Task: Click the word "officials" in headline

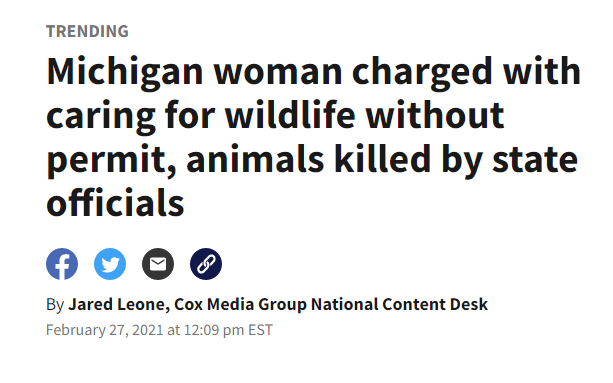Action: point(115,202)
